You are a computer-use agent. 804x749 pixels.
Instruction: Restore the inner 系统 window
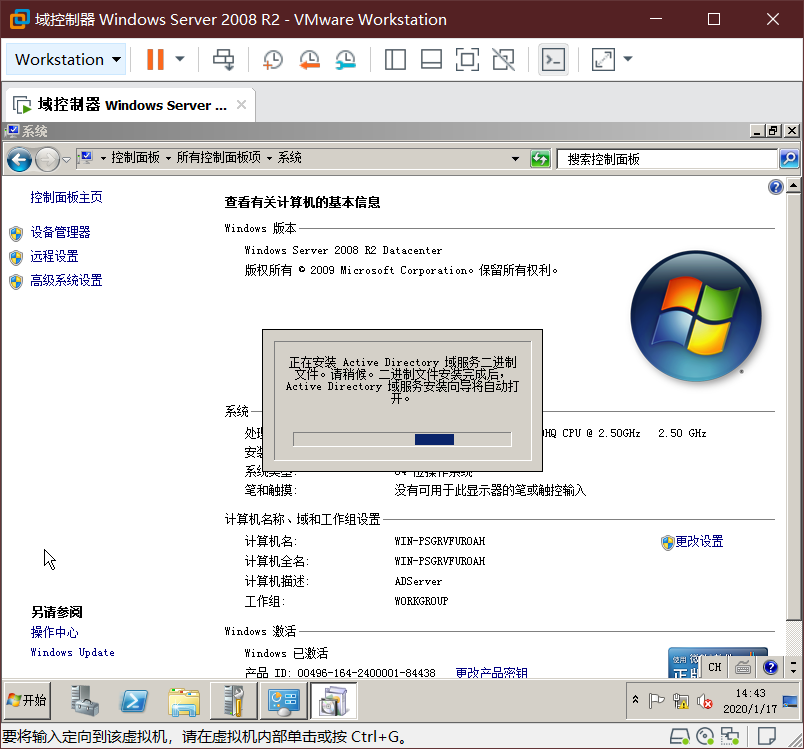(x=773, y=131)
